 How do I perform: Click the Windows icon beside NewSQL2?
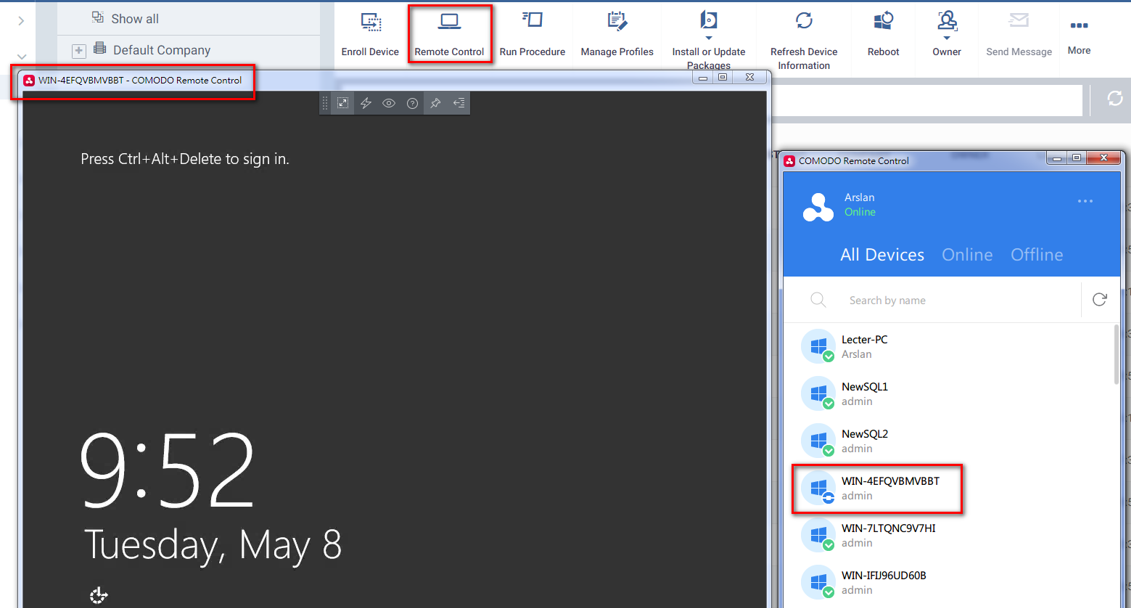tap(818, 441)
